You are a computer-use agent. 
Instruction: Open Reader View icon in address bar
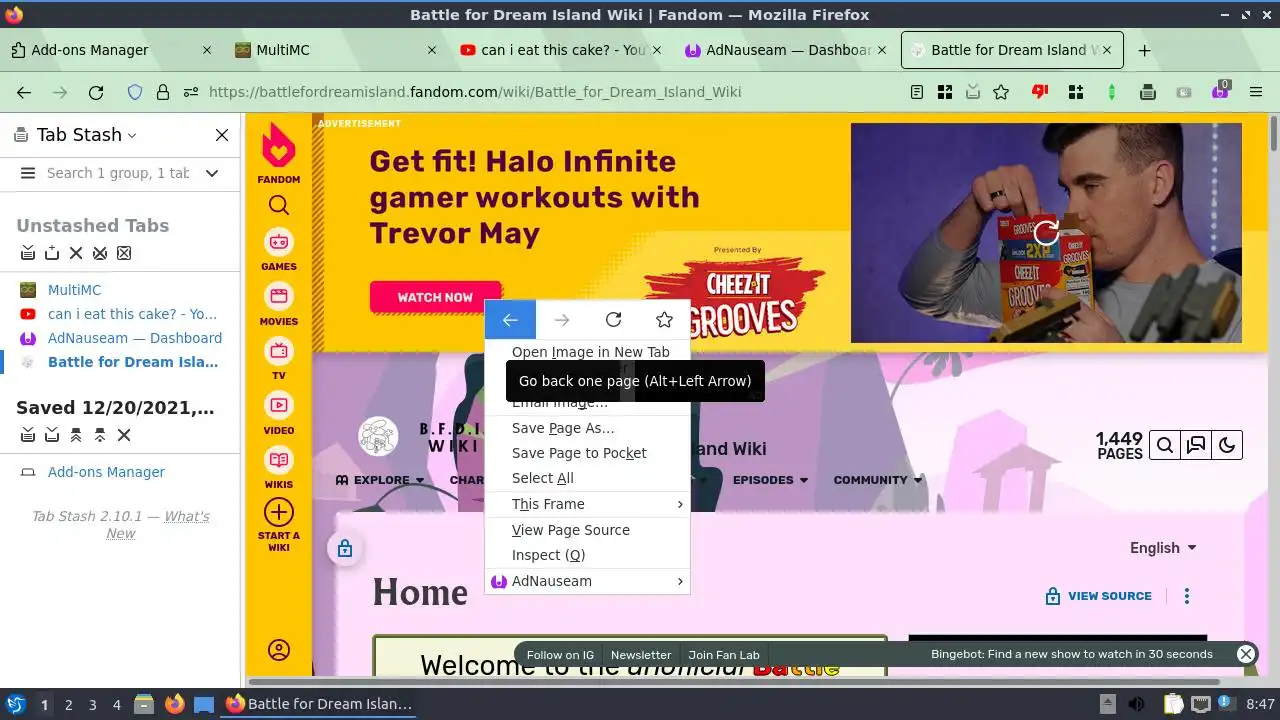917,92
